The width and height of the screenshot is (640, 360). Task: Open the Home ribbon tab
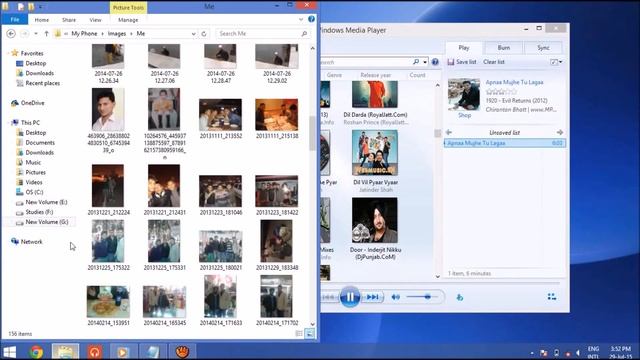(42, 20)
